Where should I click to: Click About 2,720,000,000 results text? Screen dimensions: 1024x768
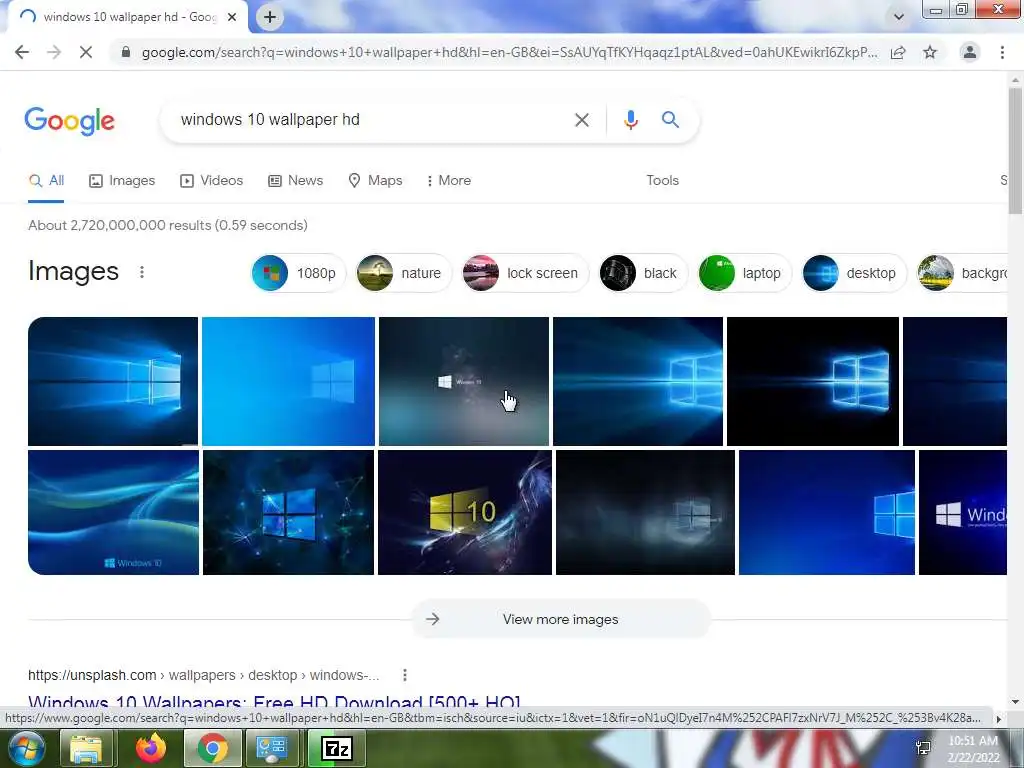tap(168, 225)
